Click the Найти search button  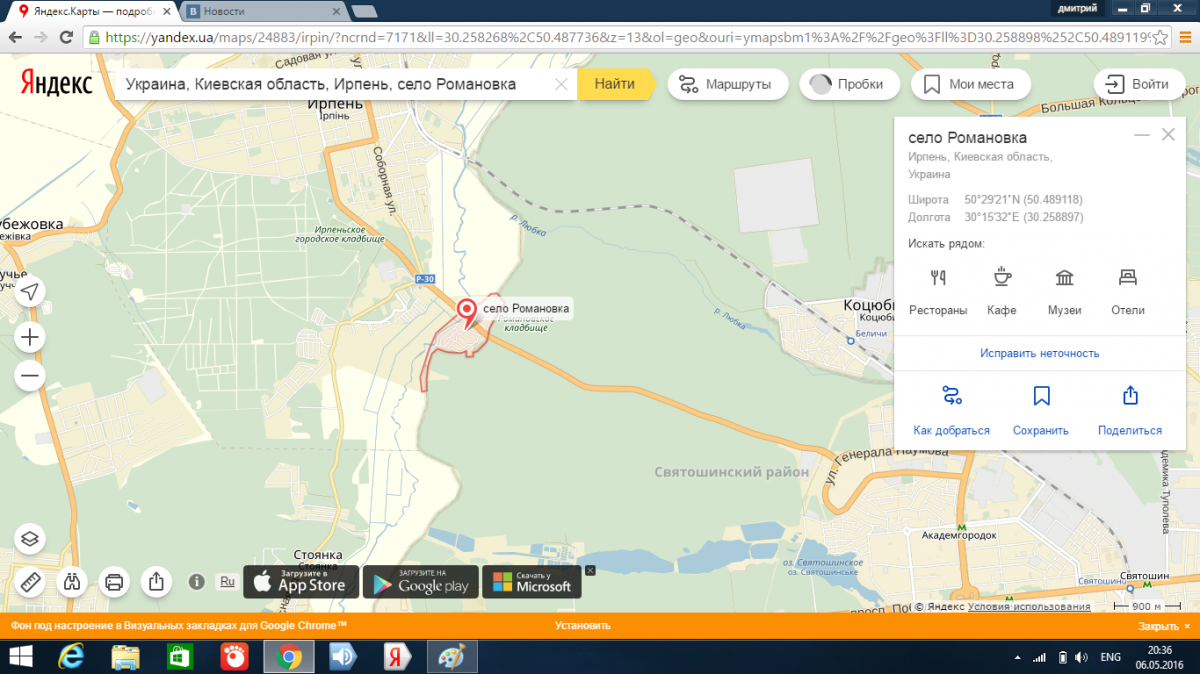(x=614, y=84)
